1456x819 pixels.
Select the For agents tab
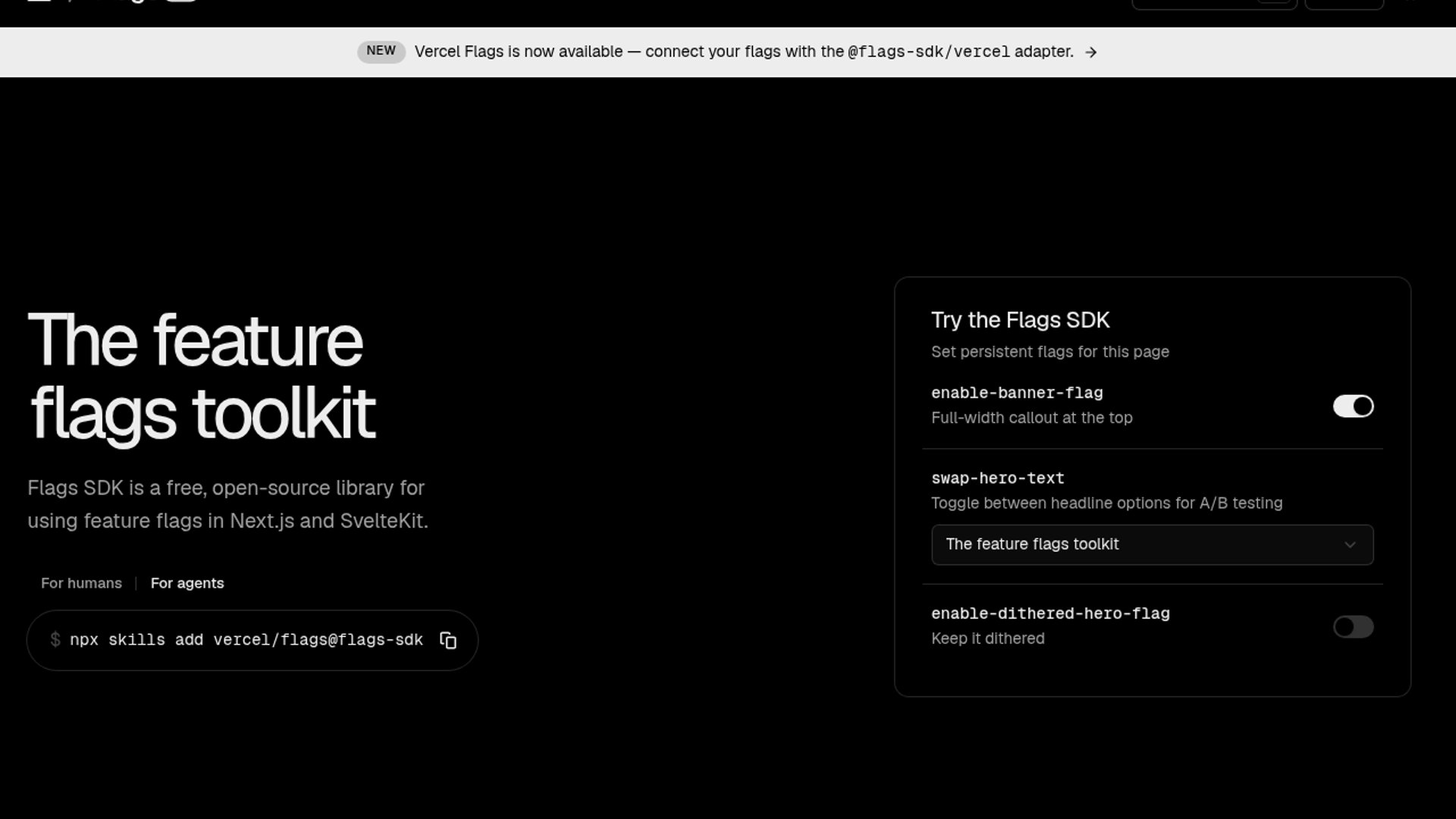point(187,583)
